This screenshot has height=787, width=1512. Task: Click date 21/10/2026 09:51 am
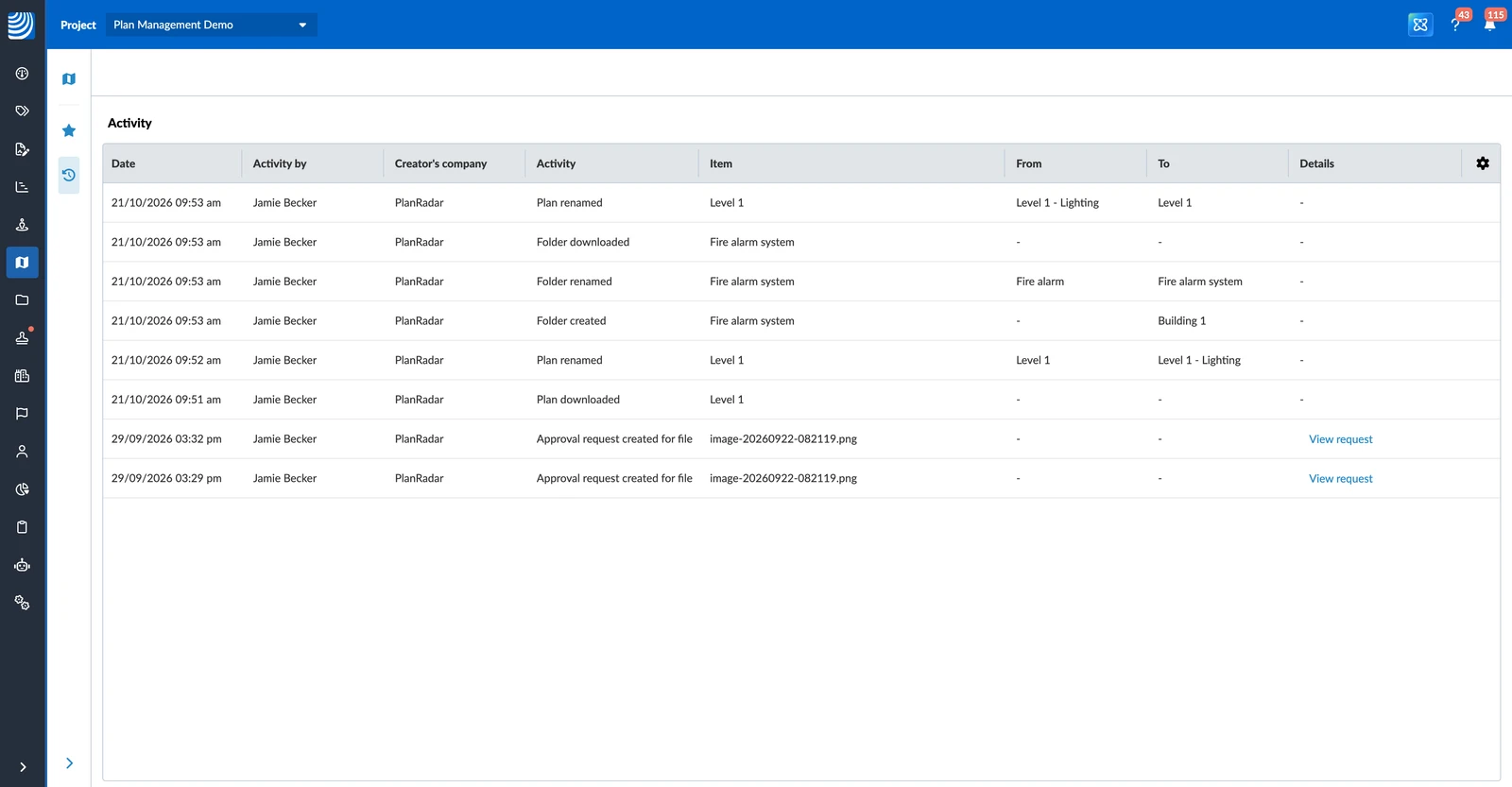pyautogui.click(x=166, y=400)
